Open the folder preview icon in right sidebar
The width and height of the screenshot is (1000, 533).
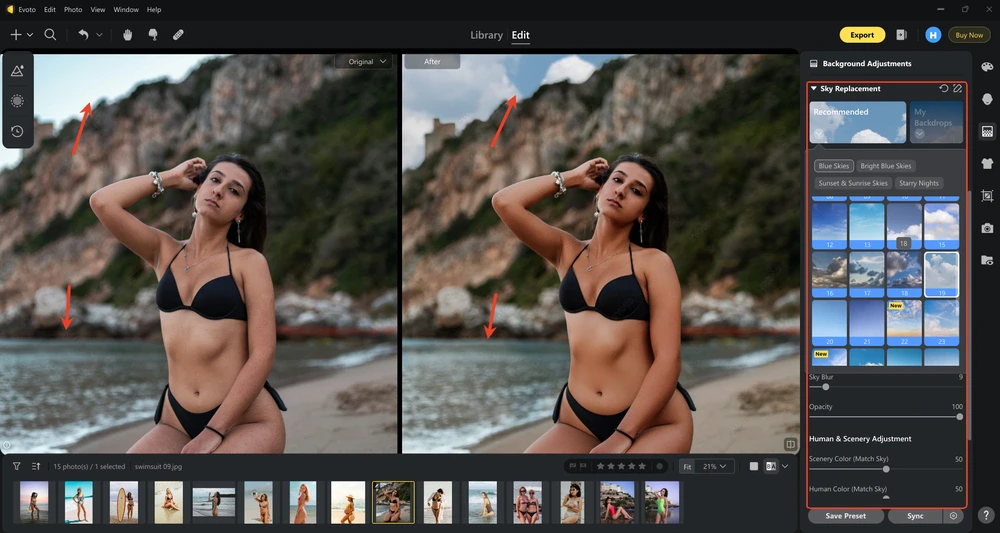[987, 260]
